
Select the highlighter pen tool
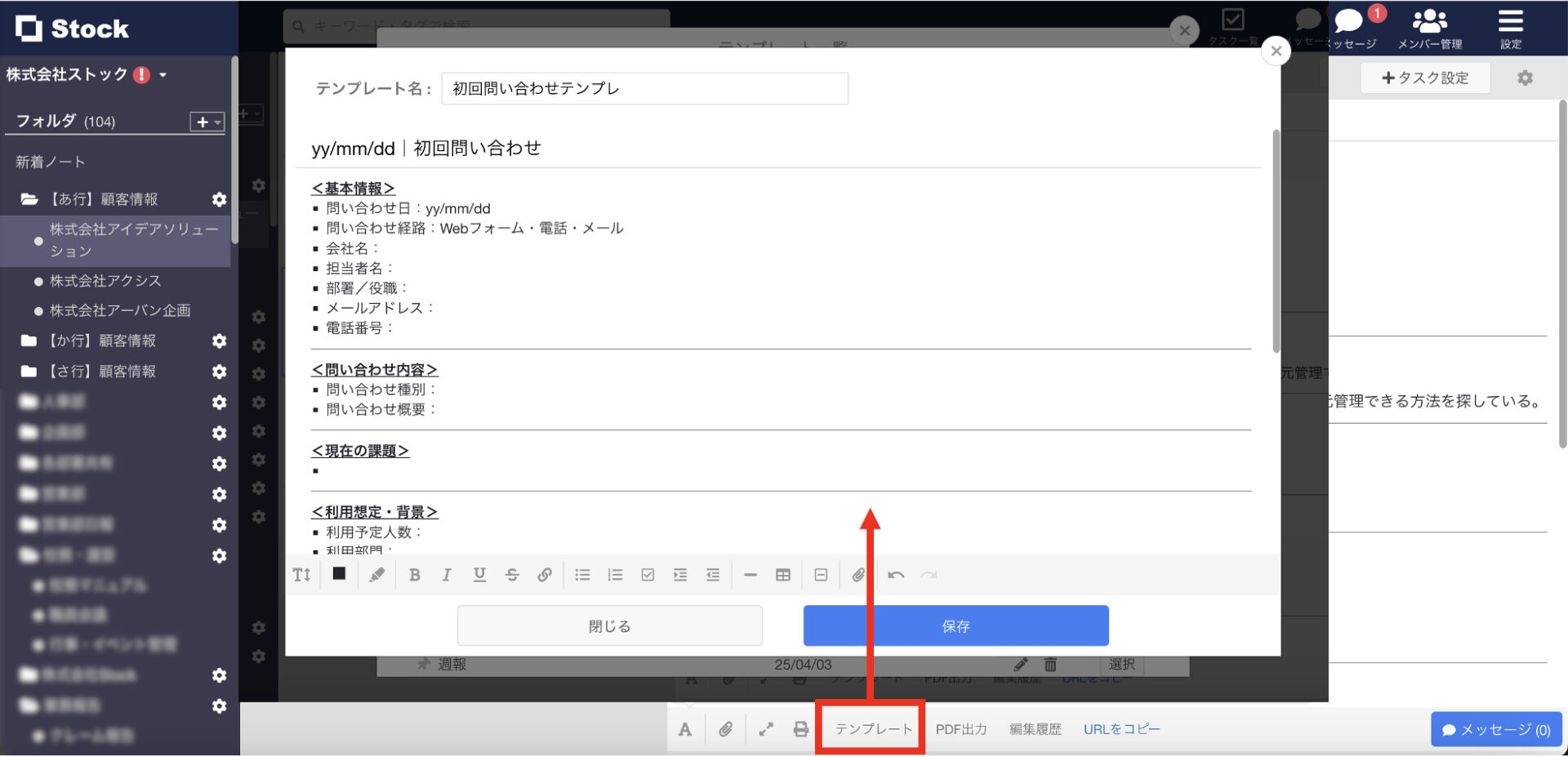[376, 574]
